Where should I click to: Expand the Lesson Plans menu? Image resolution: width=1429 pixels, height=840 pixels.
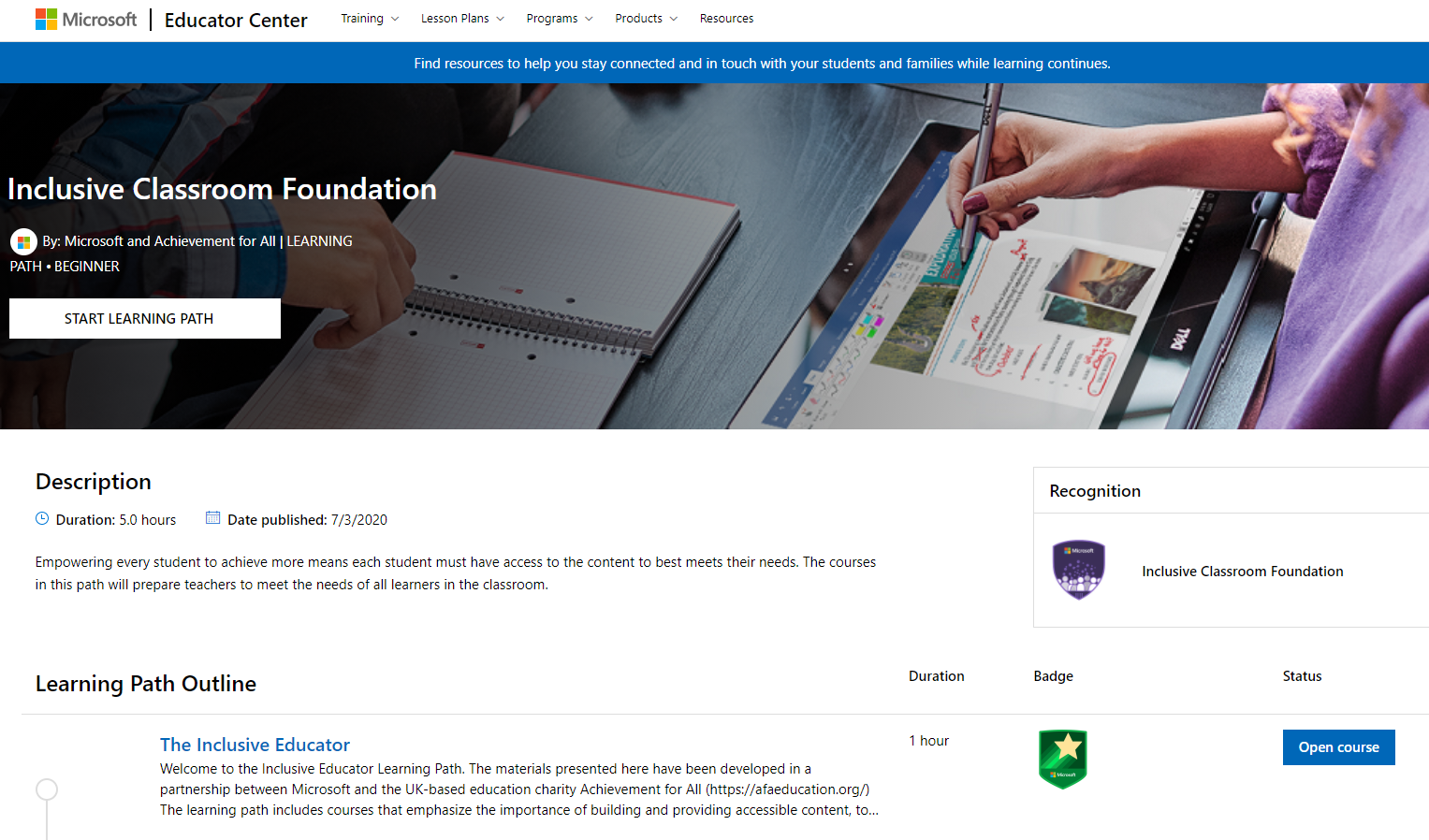tap(462, 19)
